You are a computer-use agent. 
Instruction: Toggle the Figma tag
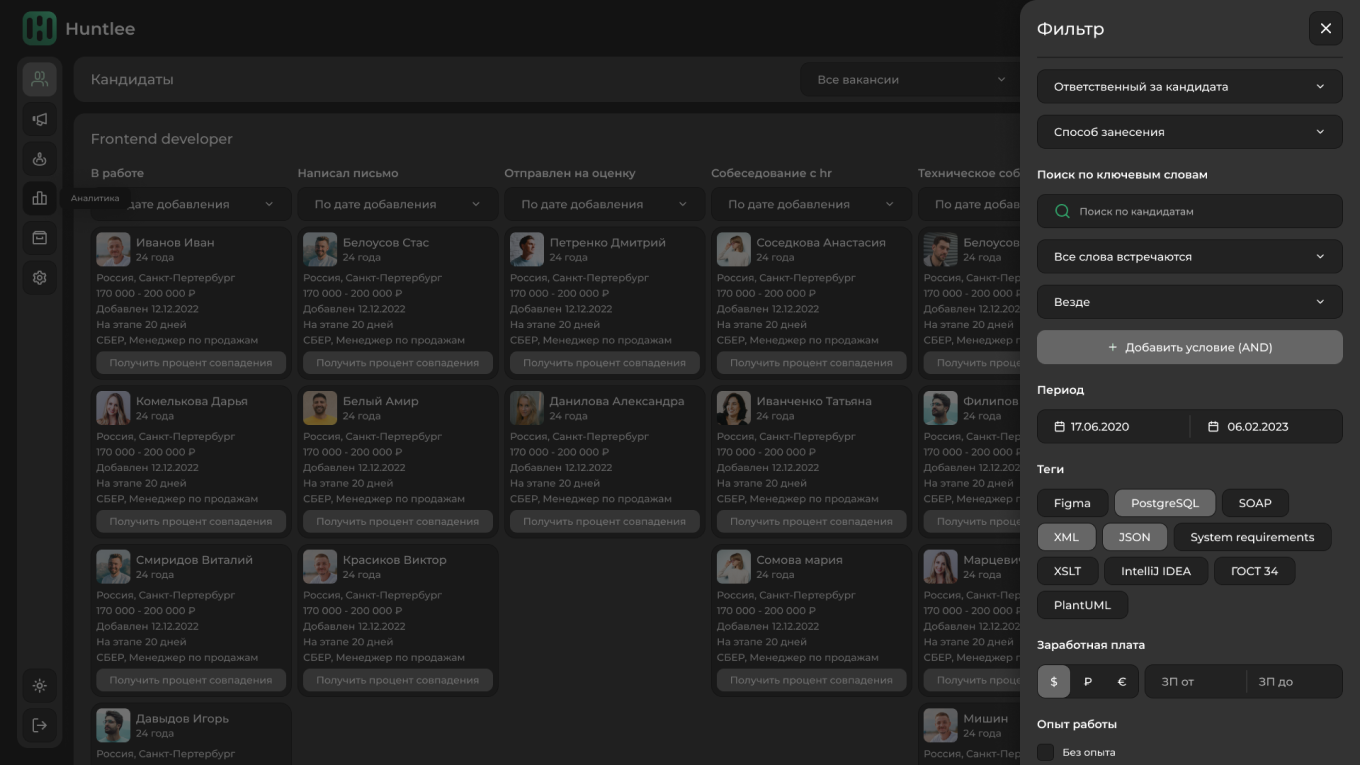(1072, 503)
